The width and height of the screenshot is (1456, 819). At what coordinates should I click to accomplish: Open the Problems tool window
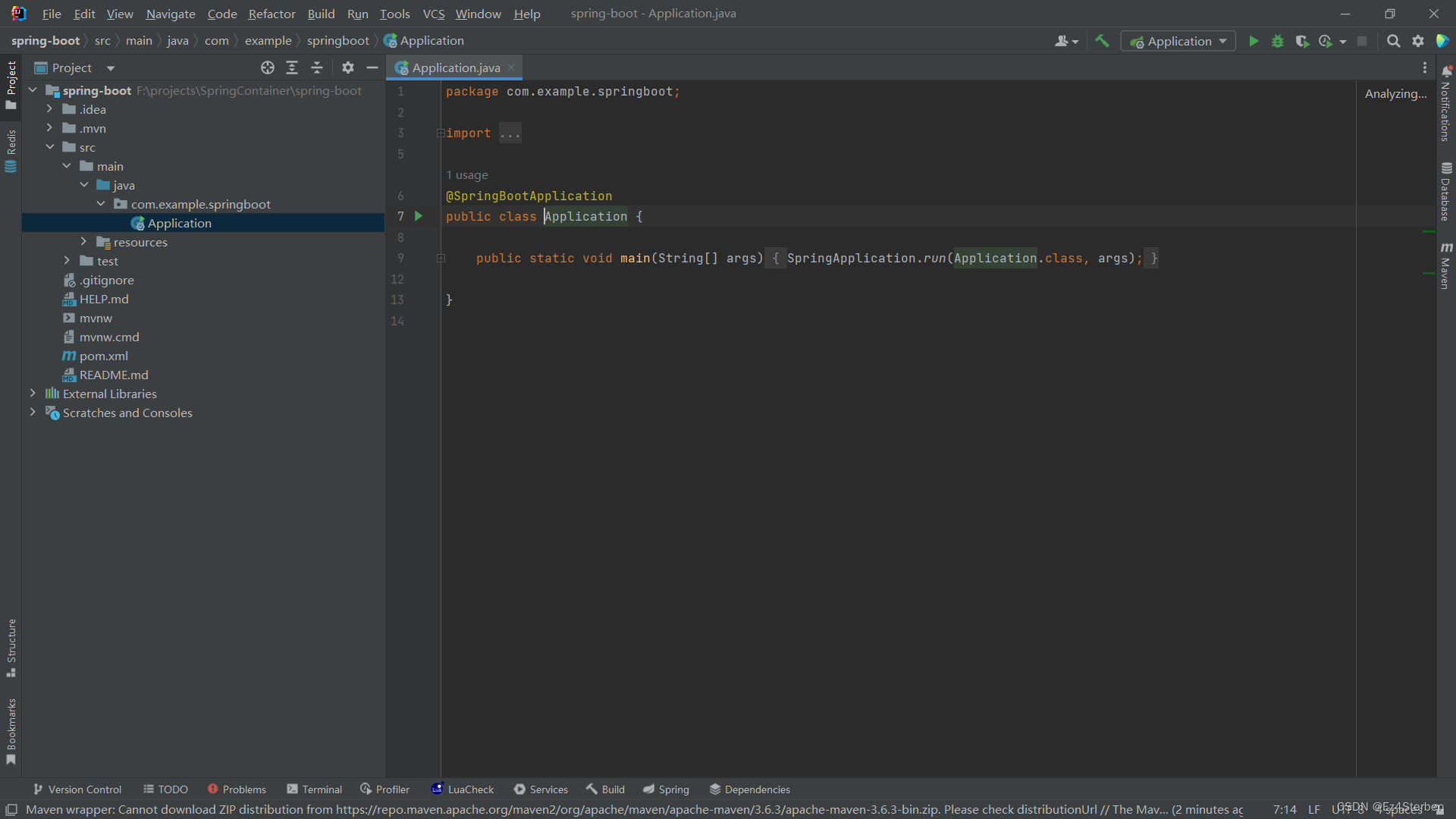237,789
